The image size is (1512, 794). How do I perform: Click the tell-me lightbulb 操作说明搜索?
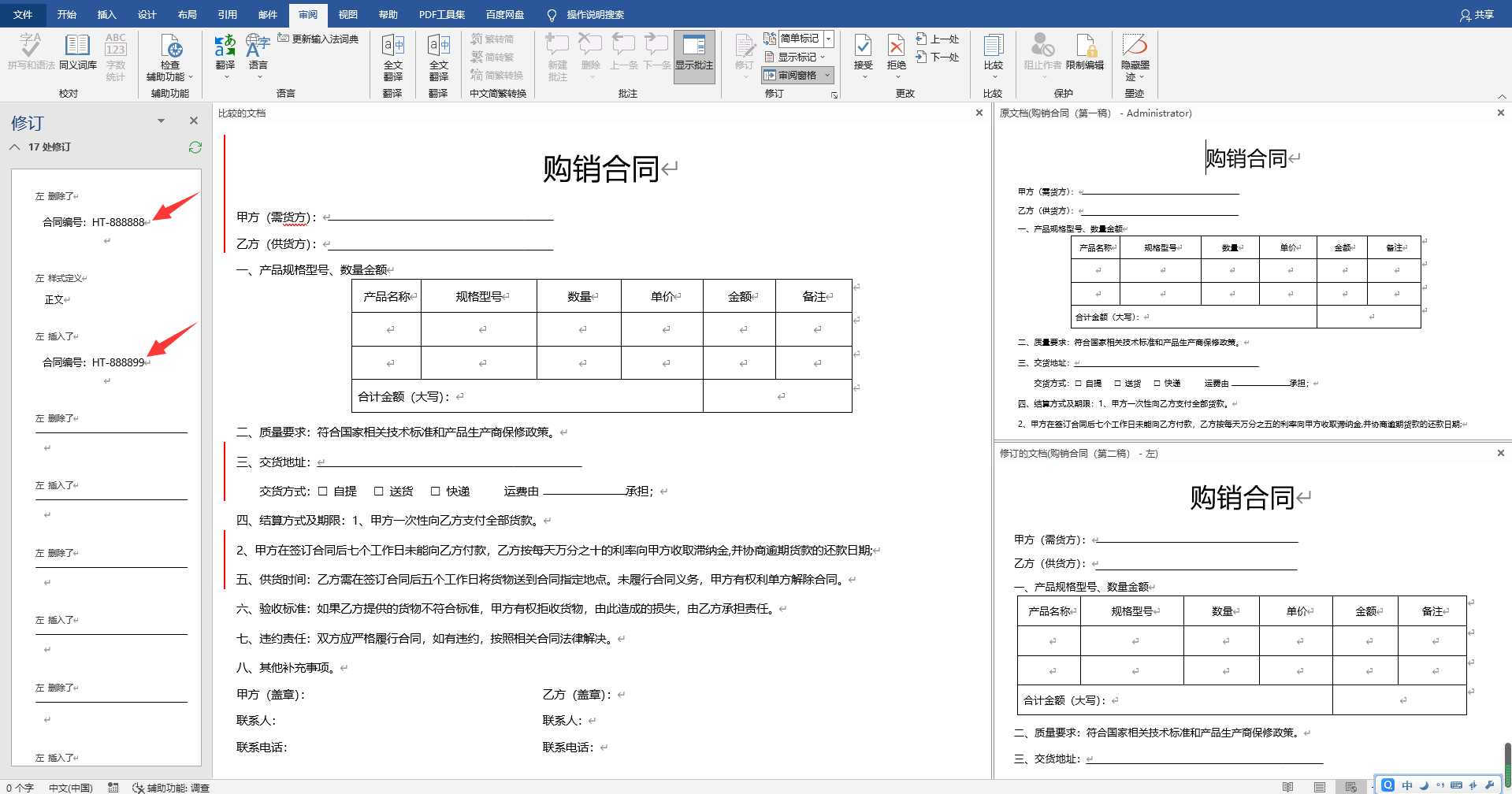click(585, 15)
